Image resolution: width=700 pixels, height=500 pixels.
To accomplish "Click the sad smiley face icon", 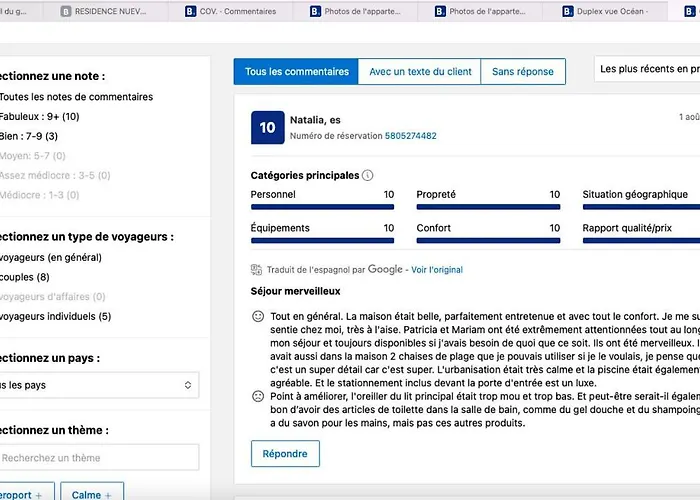I will tap(258, 396).
